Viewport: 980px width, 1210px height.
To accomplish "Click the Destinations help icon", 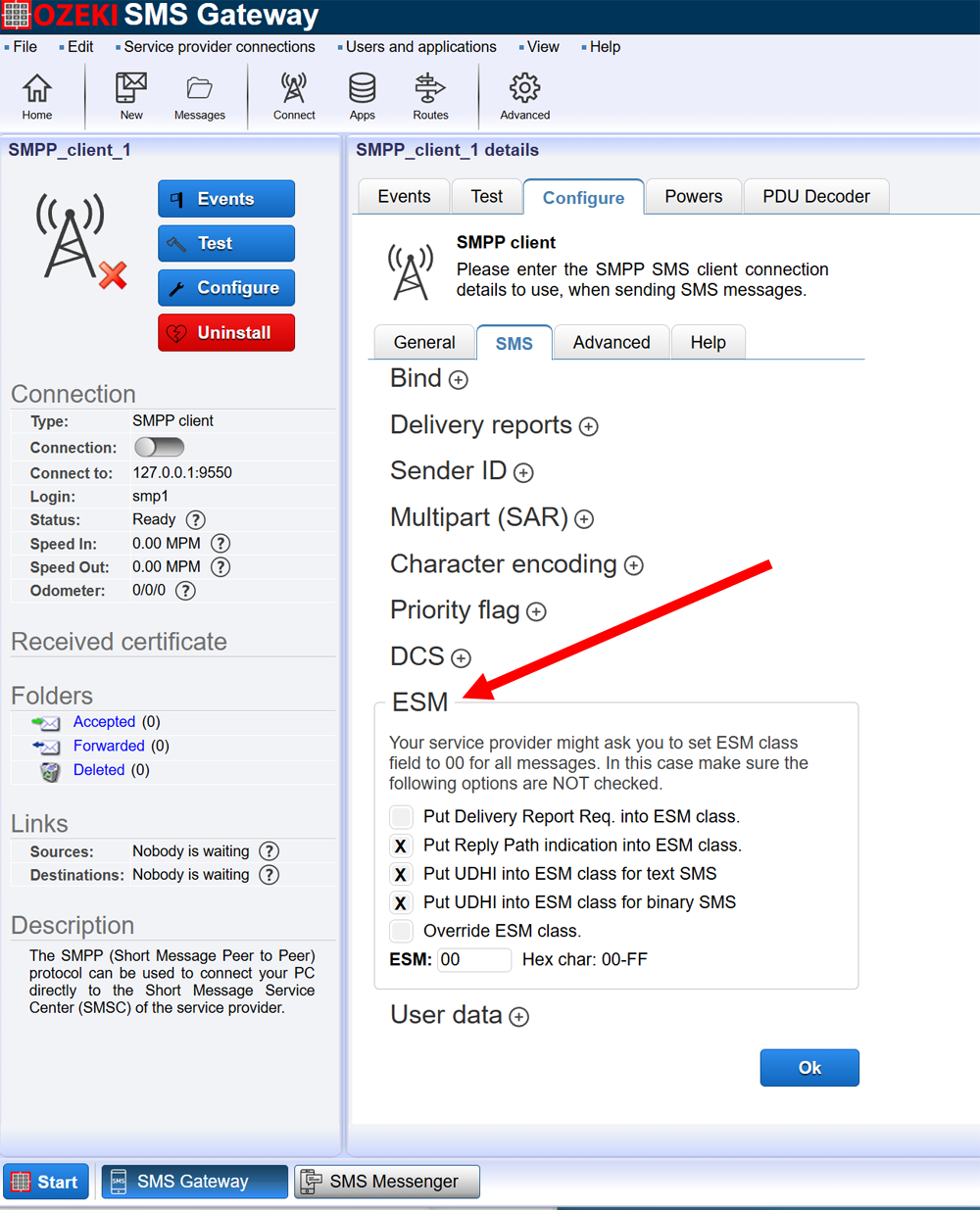I will pos(269,875).
